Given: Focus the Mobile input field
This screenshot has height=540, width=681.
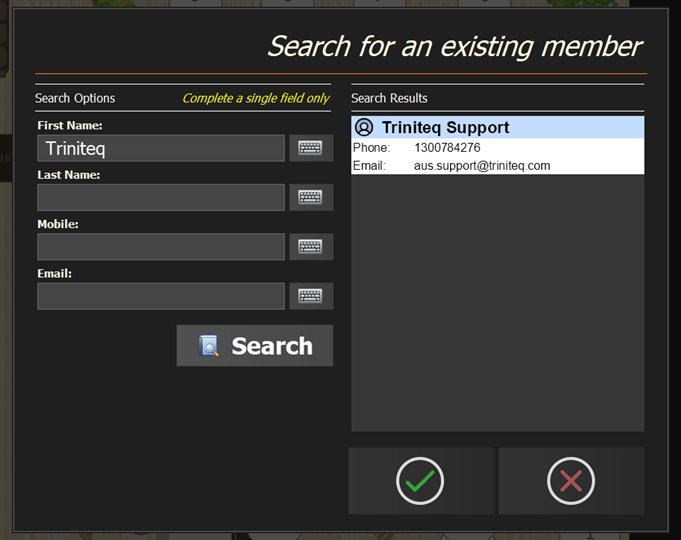Looking at the screenshot, I should coord(161,247).
